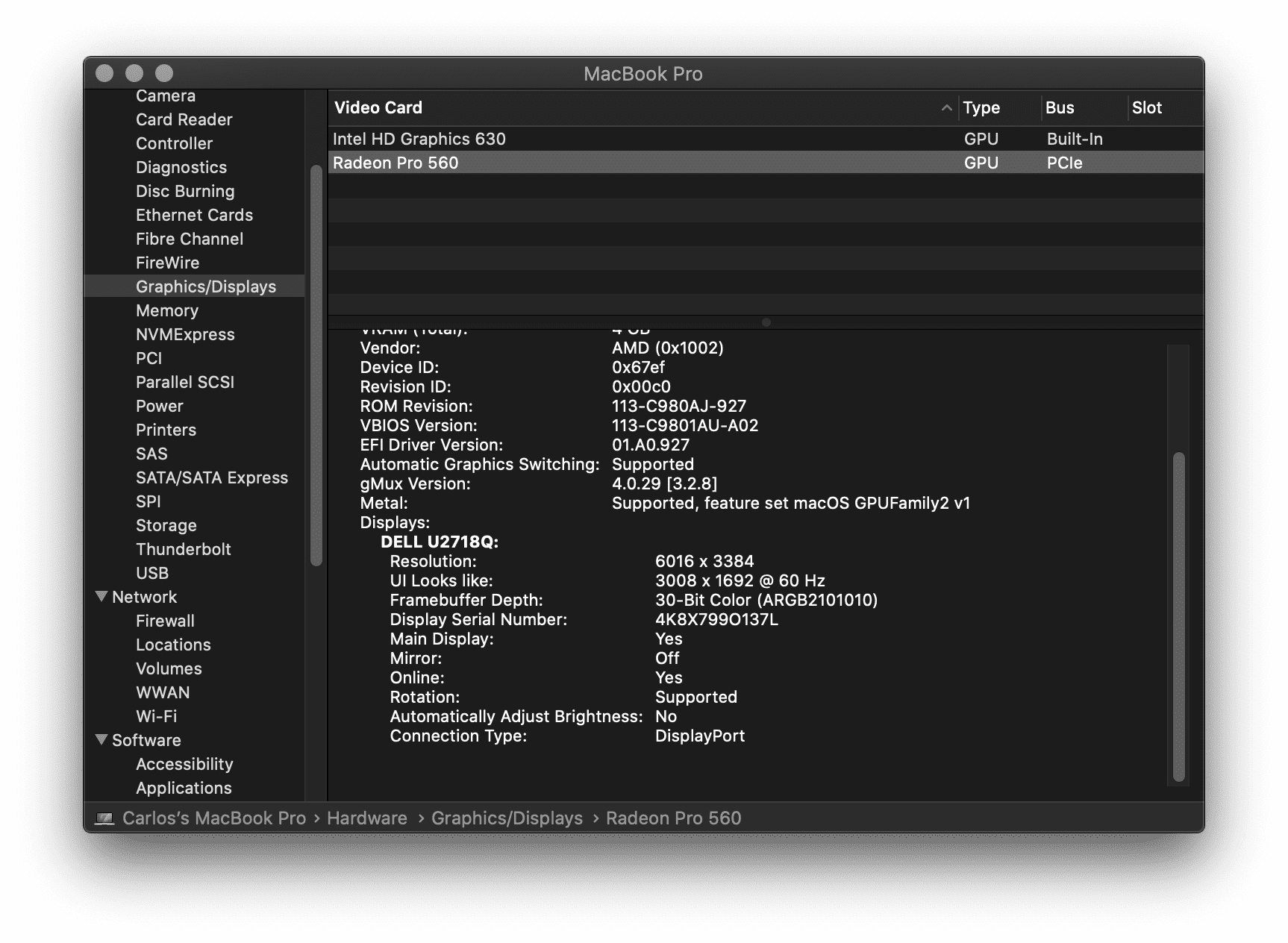The height and width of the screenshot is (943, 1288).
Task: Select Wi-Fi under Network
Action: click(x=156, y=716)
